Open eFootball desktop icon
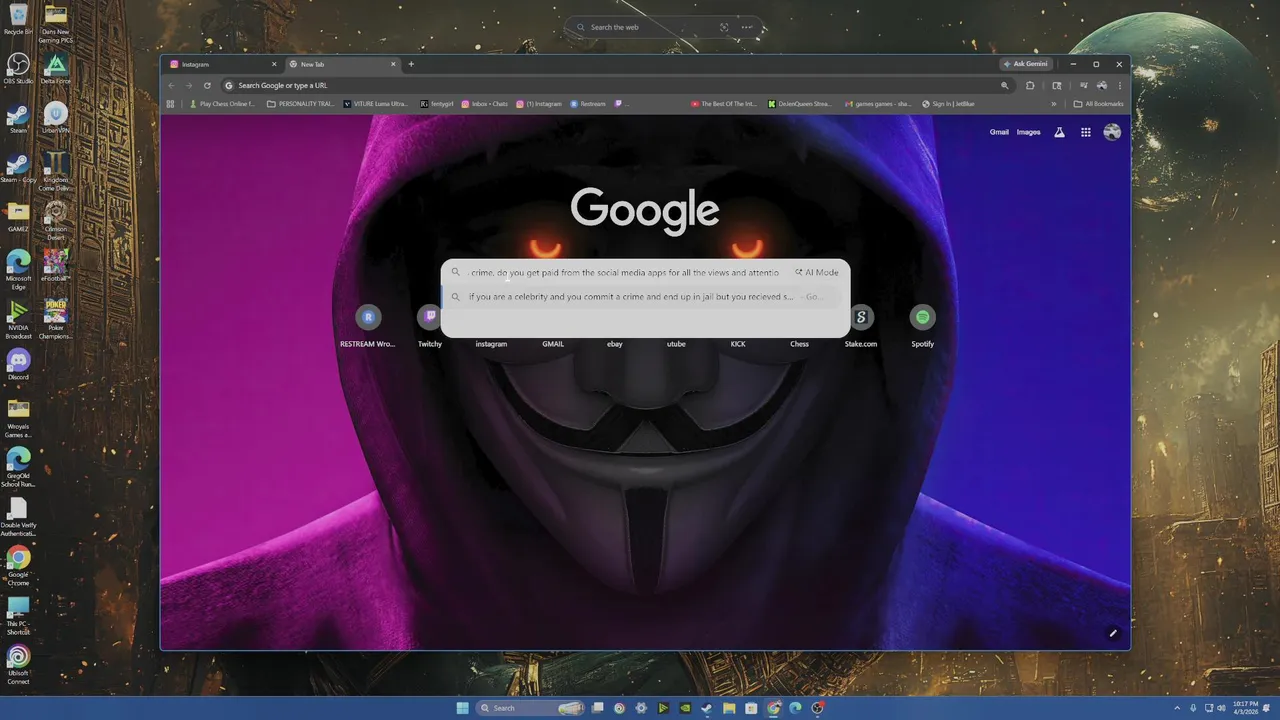 click(x=55, y=266)
